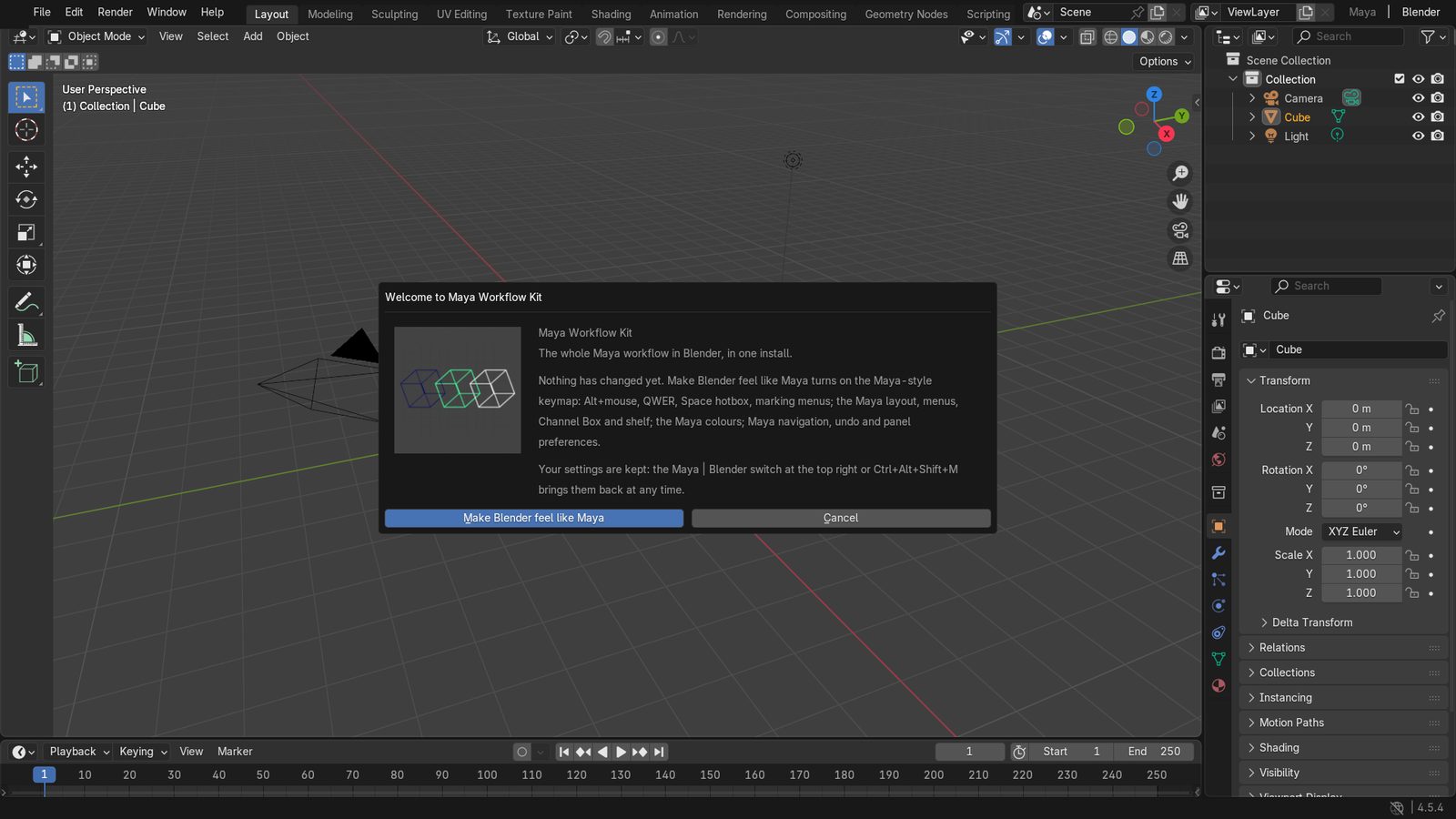Open the Global orientation dropdown
Viewport: 1456px width, 819px height.
(x=520, y=36)
